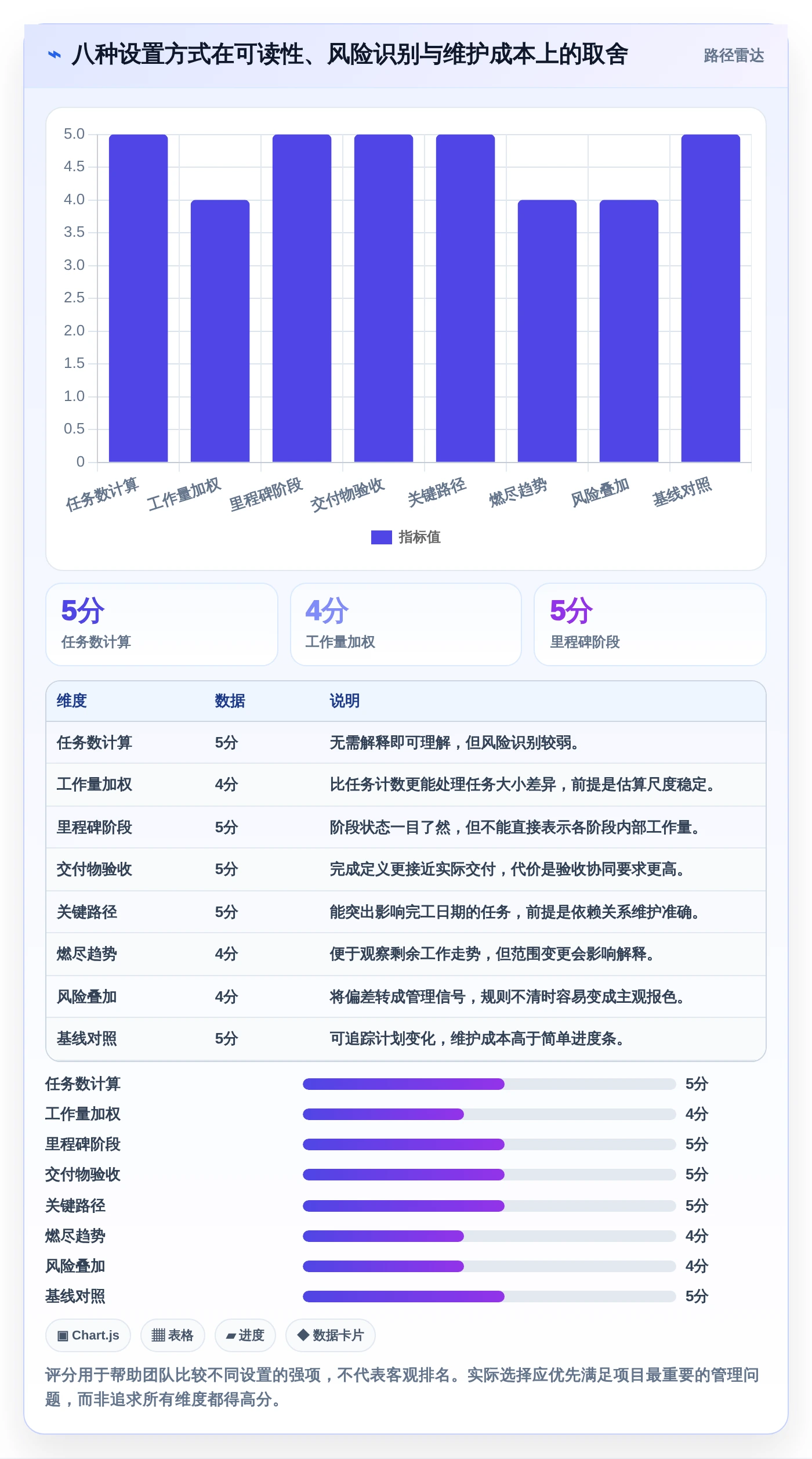This screenshot has width=812, height=1459.
Task: Click the Chart.js tag chip
Action: point(88,1335)
